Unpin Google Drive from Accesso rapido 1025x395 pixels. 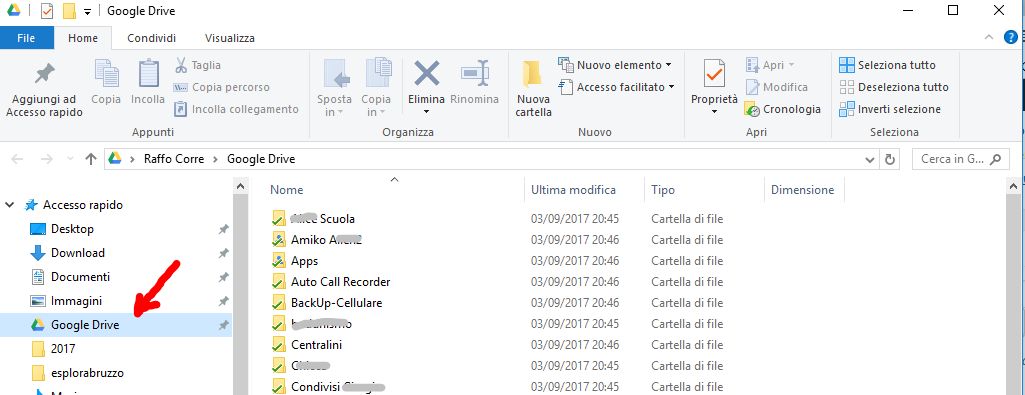point(224,324)
